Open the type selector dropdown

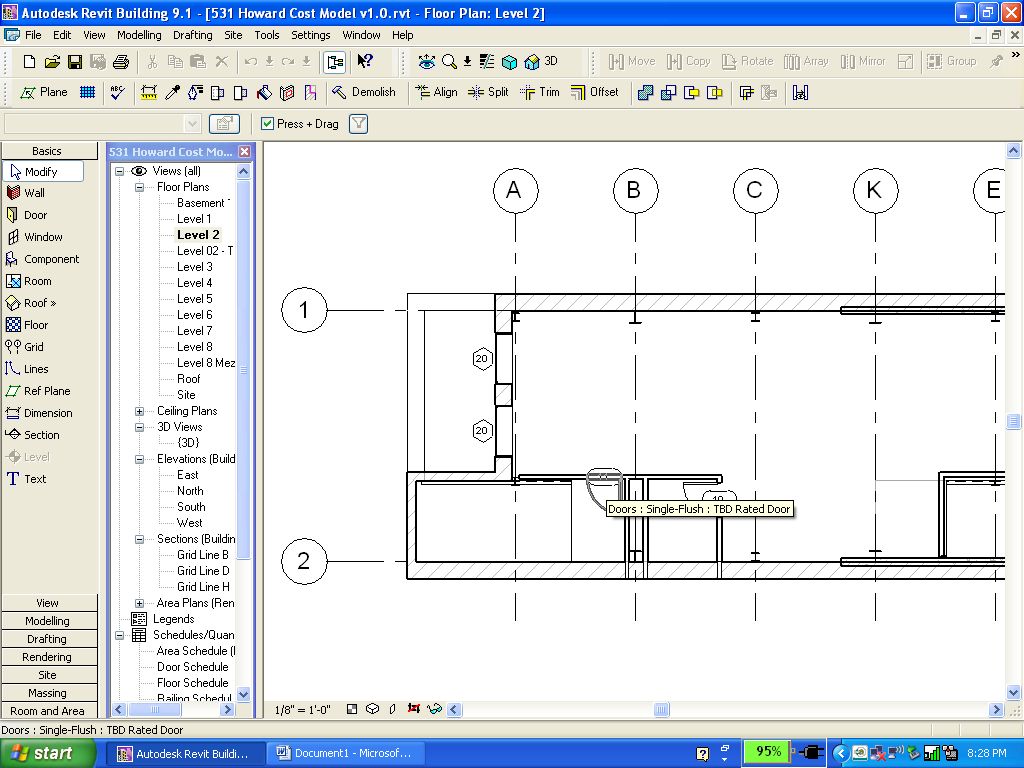pyautogui.click(x=192, y=123)
